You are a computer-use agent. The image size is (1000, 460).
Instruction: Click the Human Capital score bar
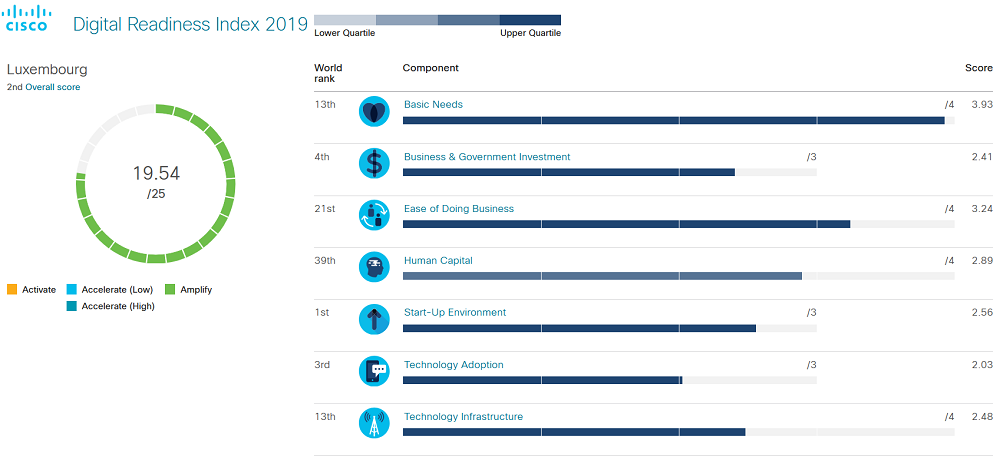(679, 276)
